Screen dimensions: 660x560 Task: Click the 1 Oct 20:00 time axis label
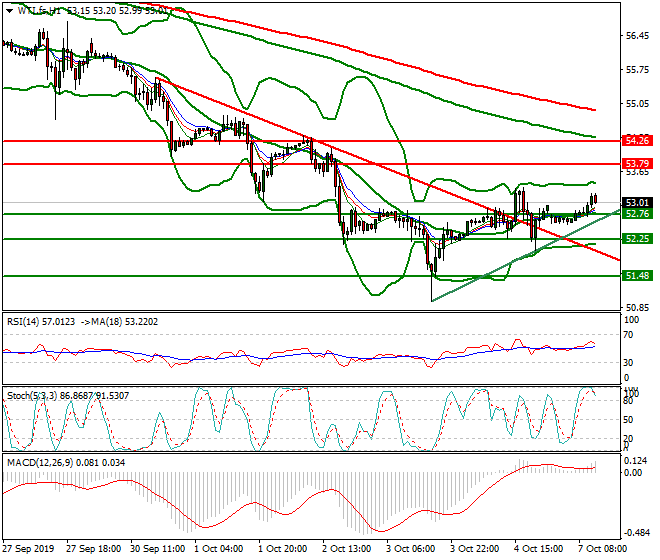point(282,549)
